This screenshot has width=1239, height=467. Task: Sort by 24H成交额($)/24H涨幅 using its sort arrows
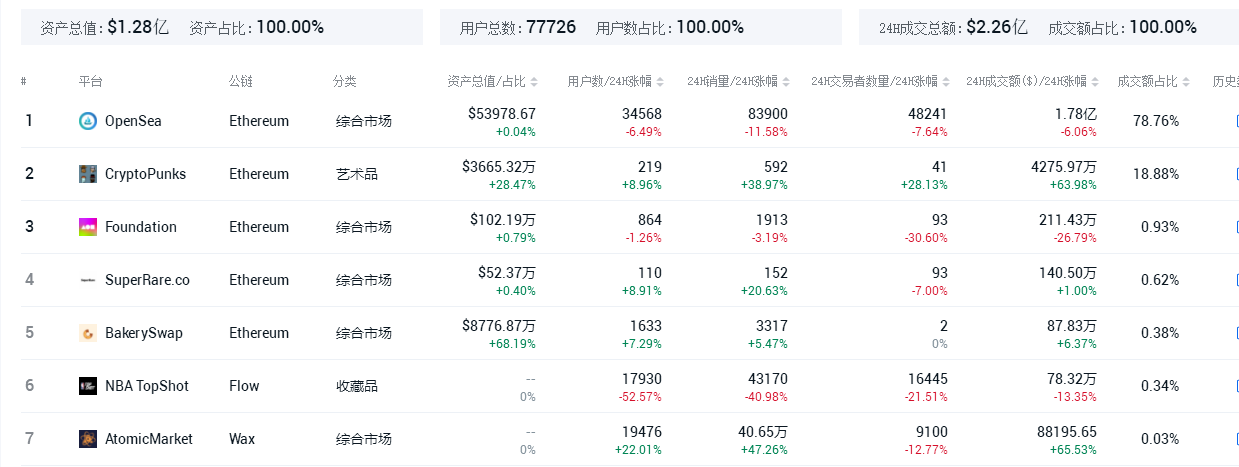[1096, 81]
